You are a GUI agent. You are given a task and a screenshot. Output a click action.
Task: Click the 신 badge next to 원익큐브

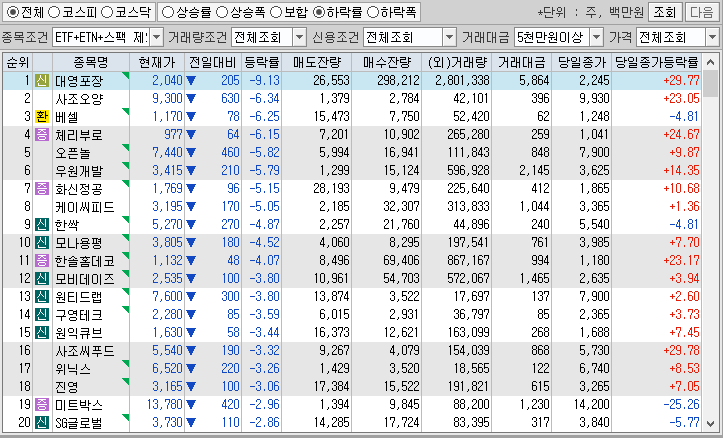coord(41,332)
